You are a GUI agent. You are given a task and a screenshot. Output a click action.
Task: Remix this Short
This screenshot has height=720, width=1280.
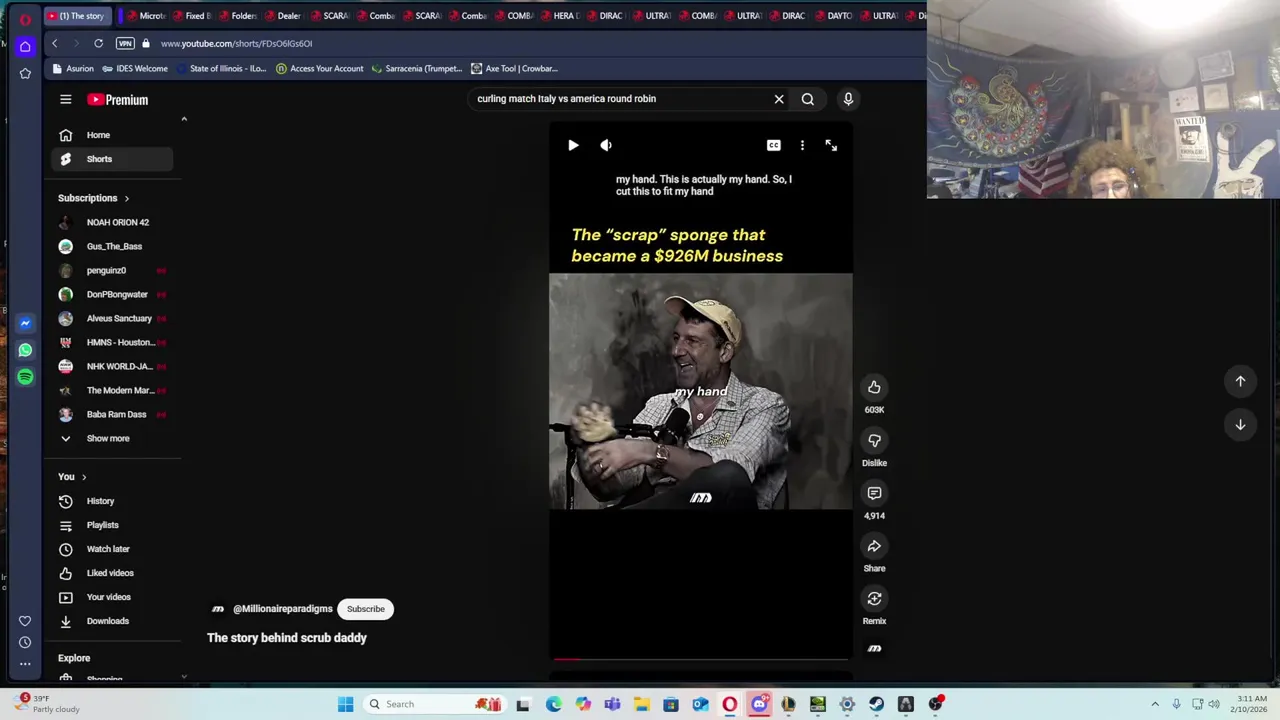pyautogui.click(x=874, y=598)
